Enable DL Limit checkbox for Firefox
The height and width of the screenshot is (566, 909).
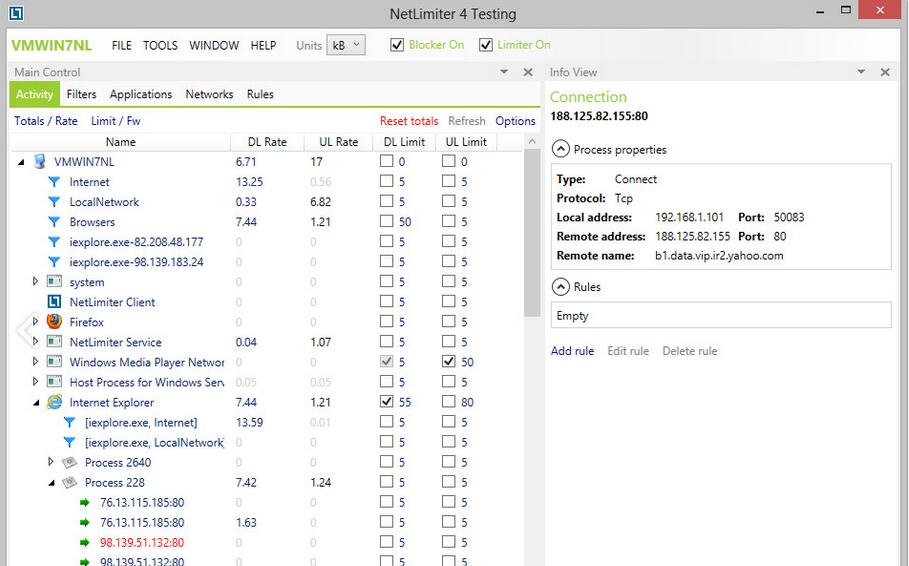[387, 321]
